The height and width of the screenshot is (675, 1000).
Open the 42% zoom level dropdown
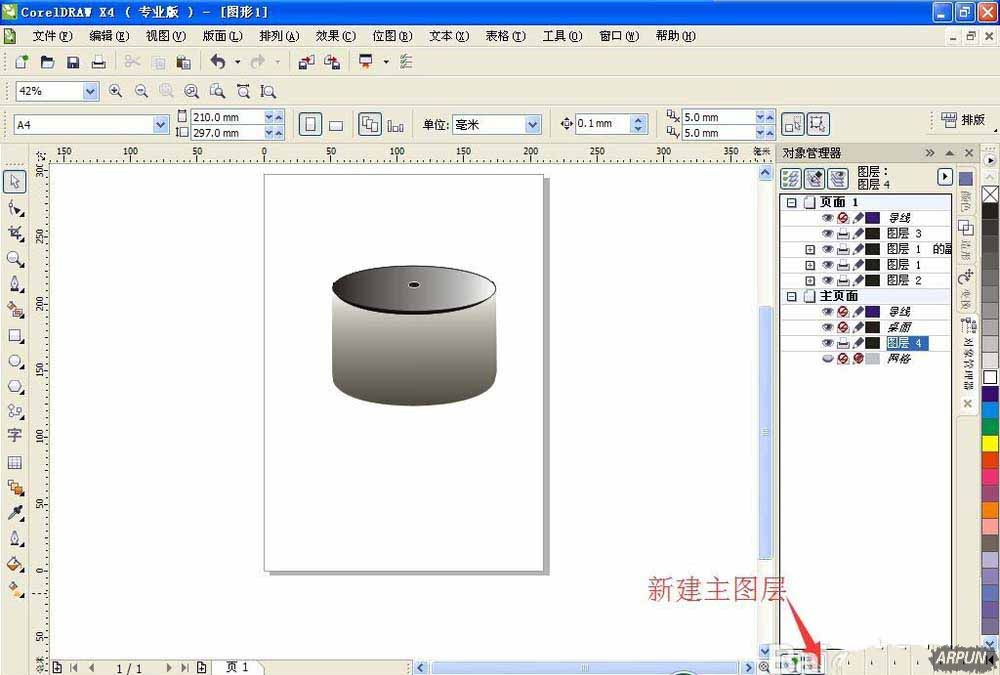point(90,91)
